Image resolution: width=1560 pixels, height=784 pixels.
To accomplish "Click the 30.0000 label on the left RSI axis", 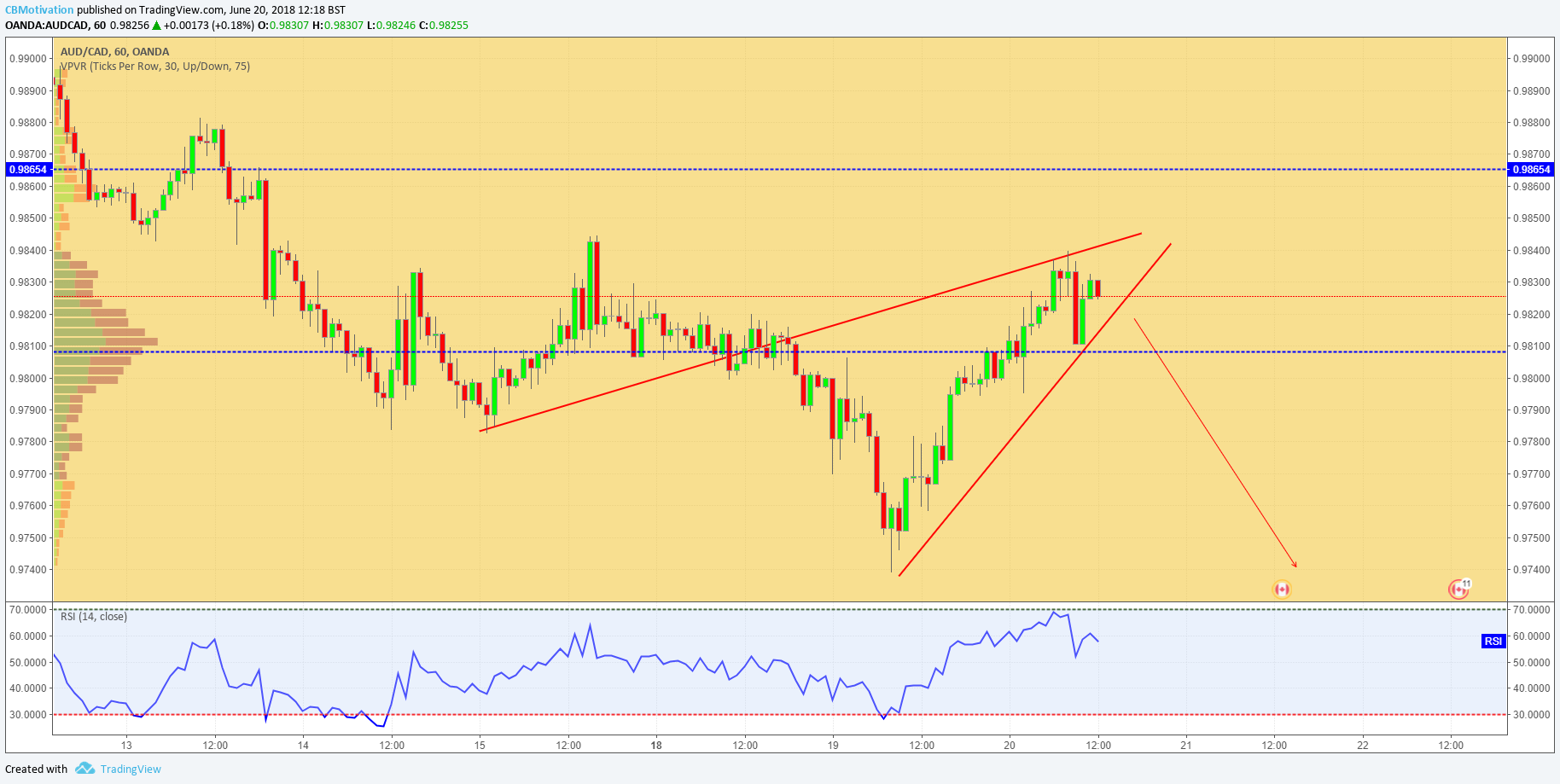I will 28,715.
